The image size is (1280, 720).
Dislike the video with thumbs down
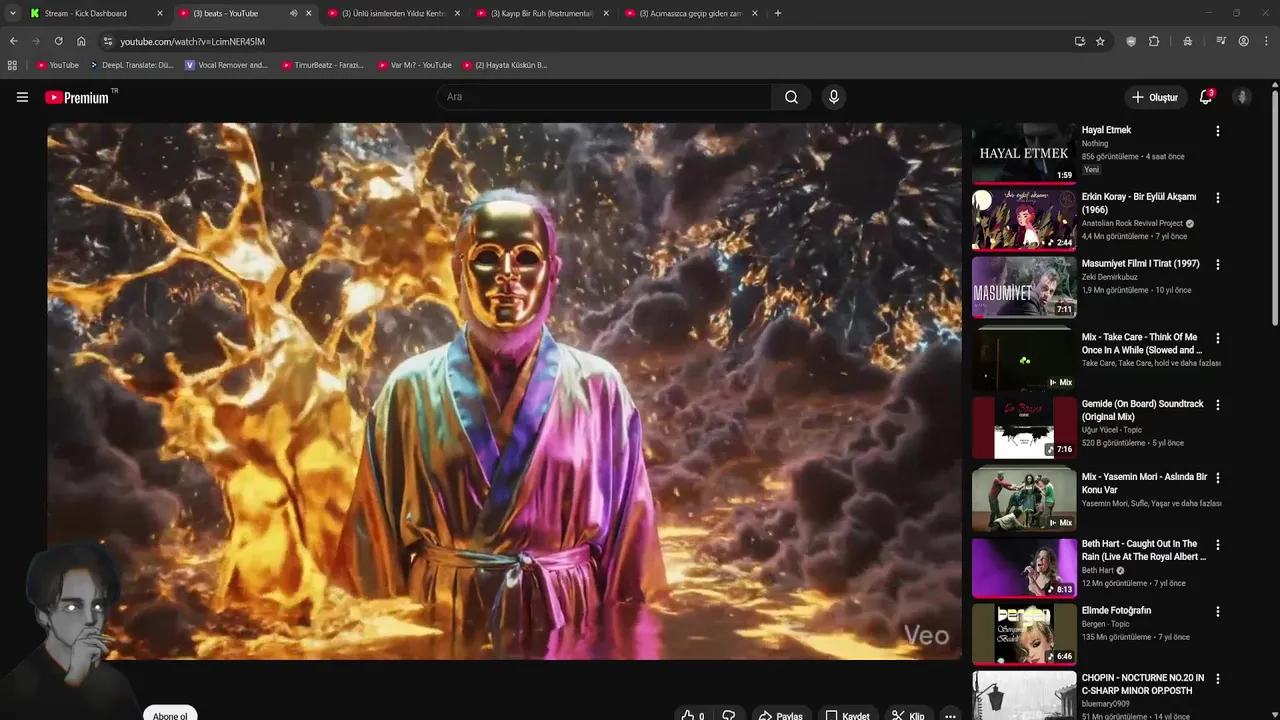pos(729,716)
